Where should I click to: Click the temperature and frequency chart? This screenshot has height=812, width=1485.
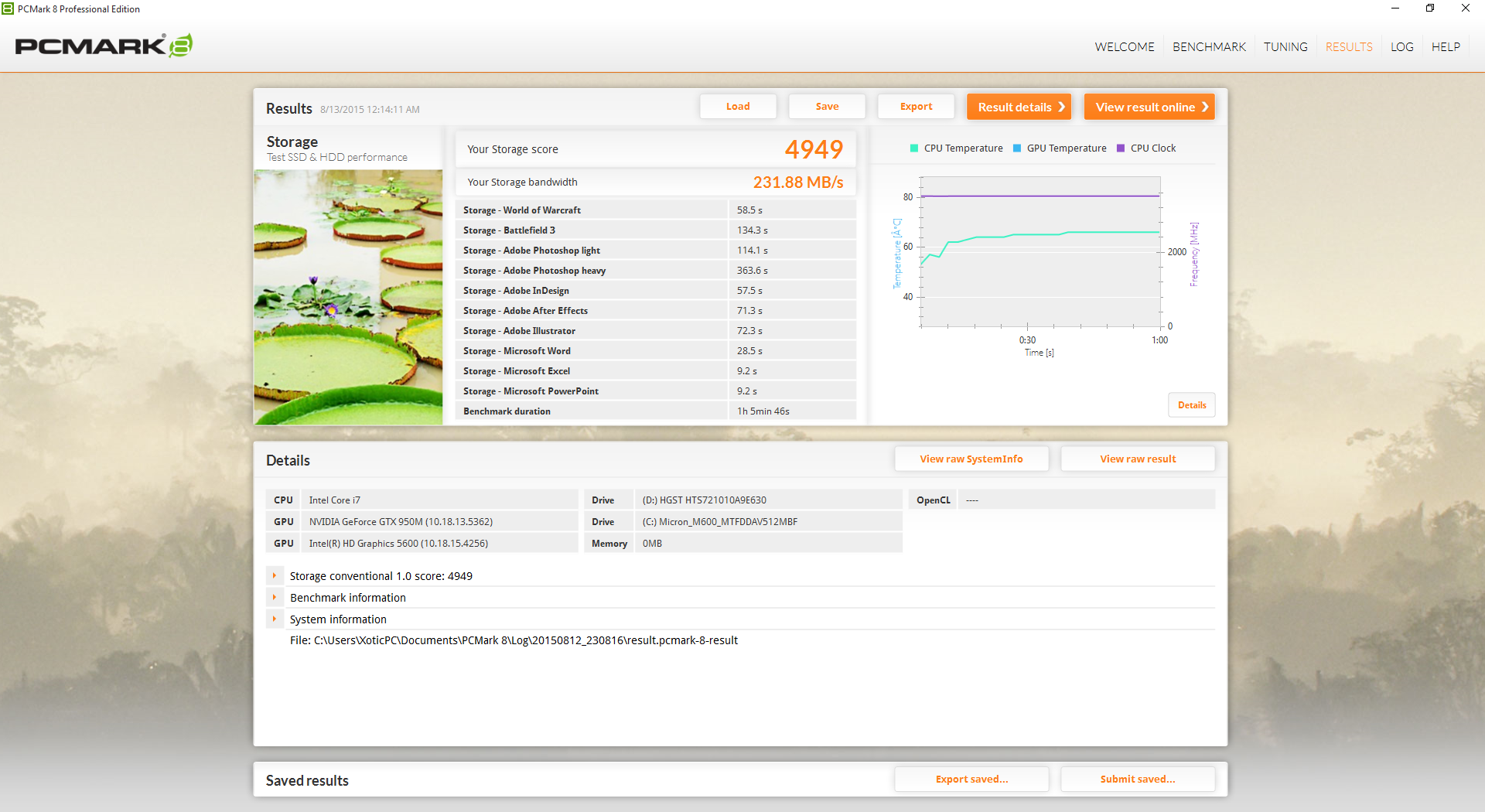tap(1040, 252)
